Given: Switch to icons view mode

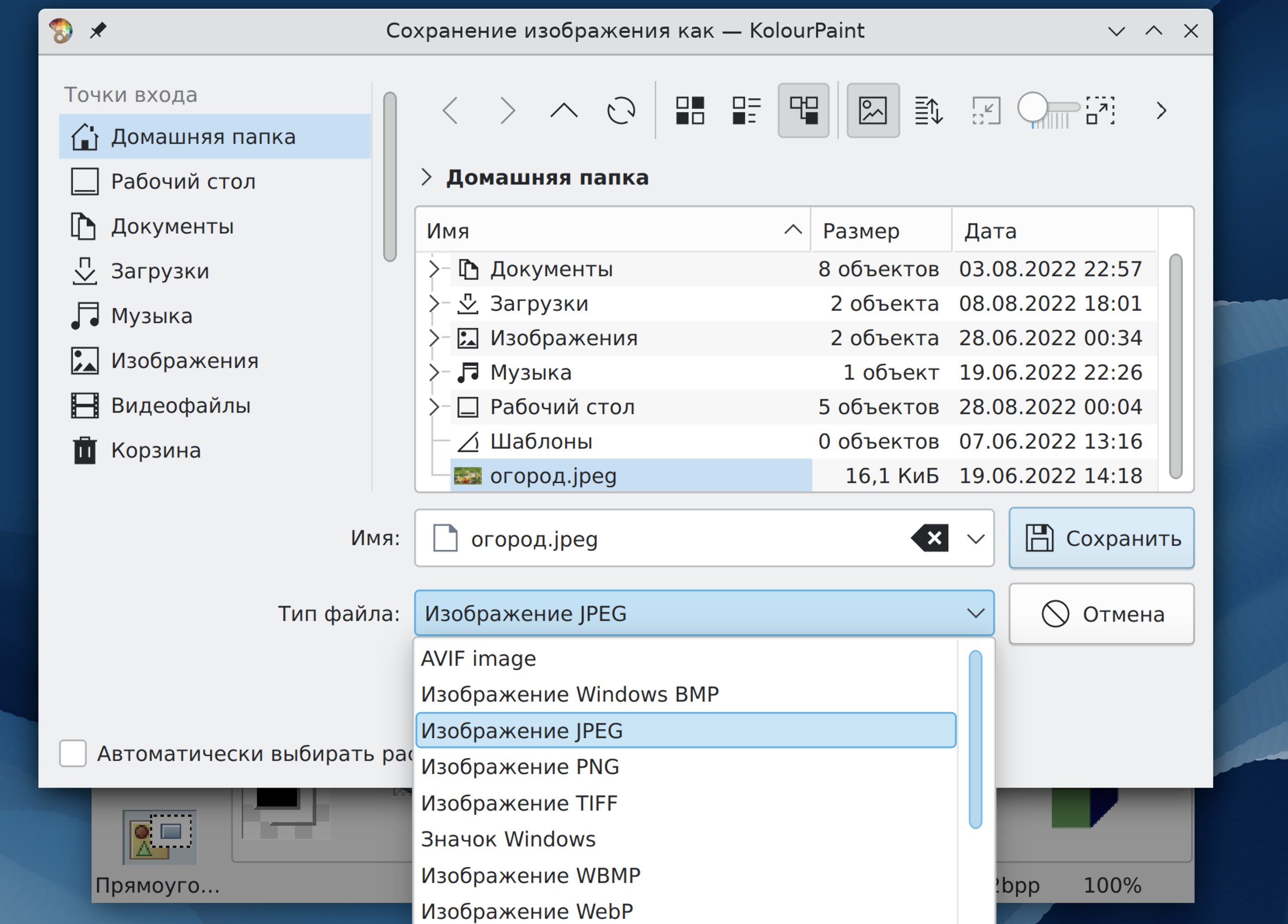Looking at the screenshot, I should pos(690,110).
